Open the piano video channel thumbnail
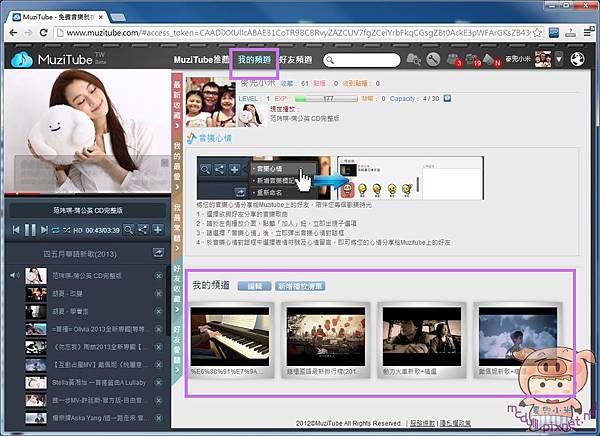Viewport: 600px width, 436px height. 230,336
